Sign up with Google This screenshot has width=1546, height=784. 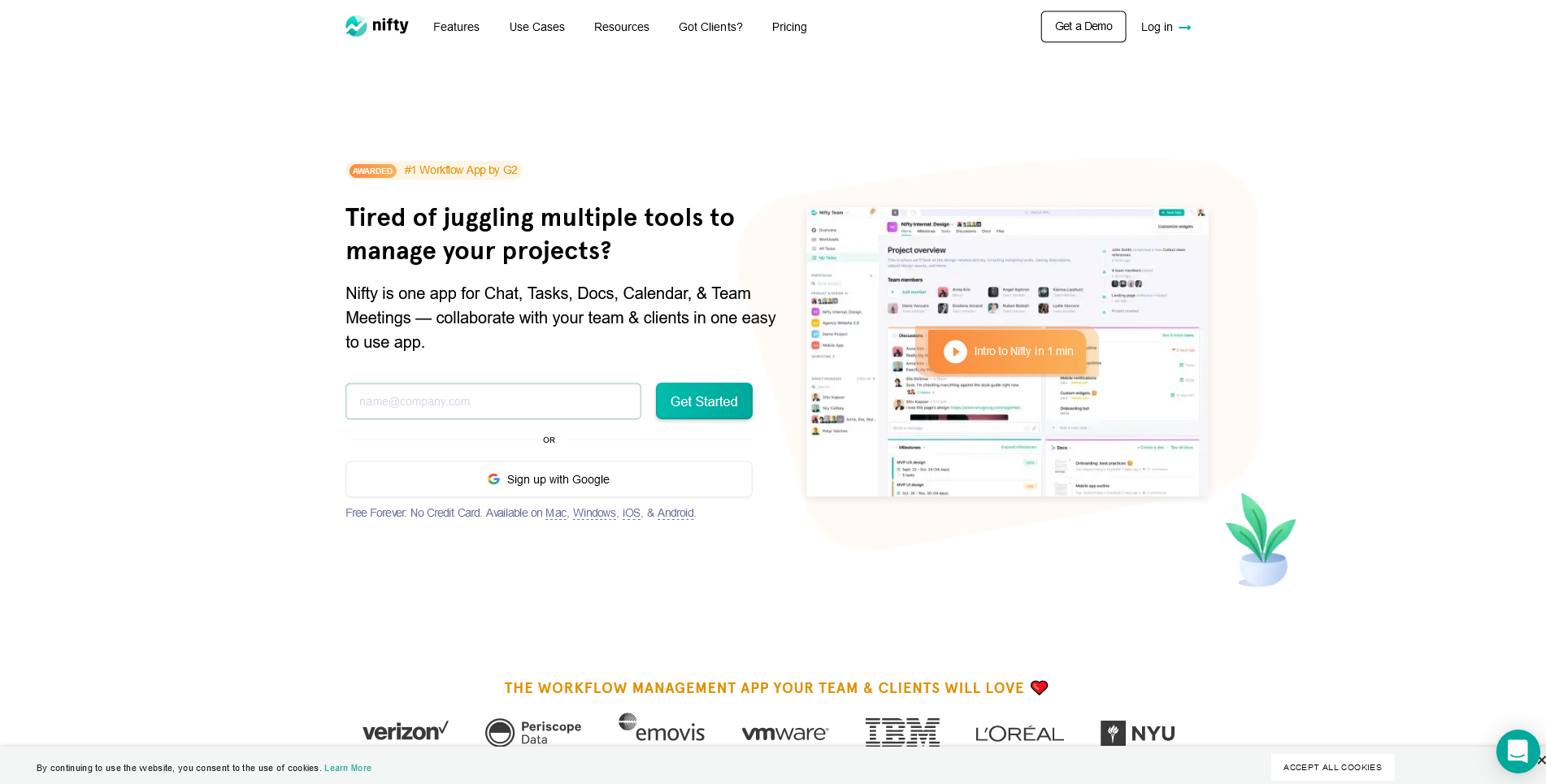pyautogui.click(x=549, y=479)
